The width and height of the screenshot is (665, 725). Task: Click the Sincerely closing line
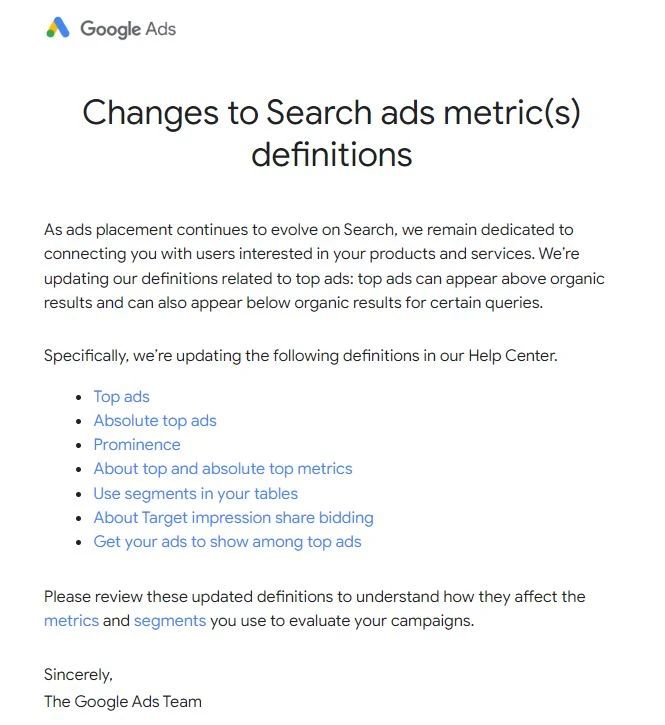[x=78, y=676]
